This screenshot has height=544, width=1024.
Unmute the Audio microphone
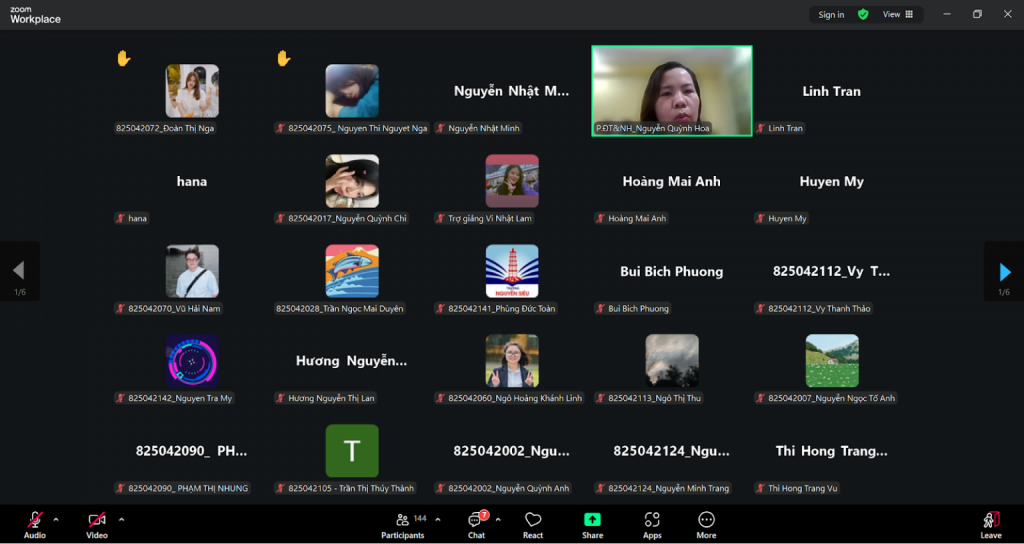point(35,521)
